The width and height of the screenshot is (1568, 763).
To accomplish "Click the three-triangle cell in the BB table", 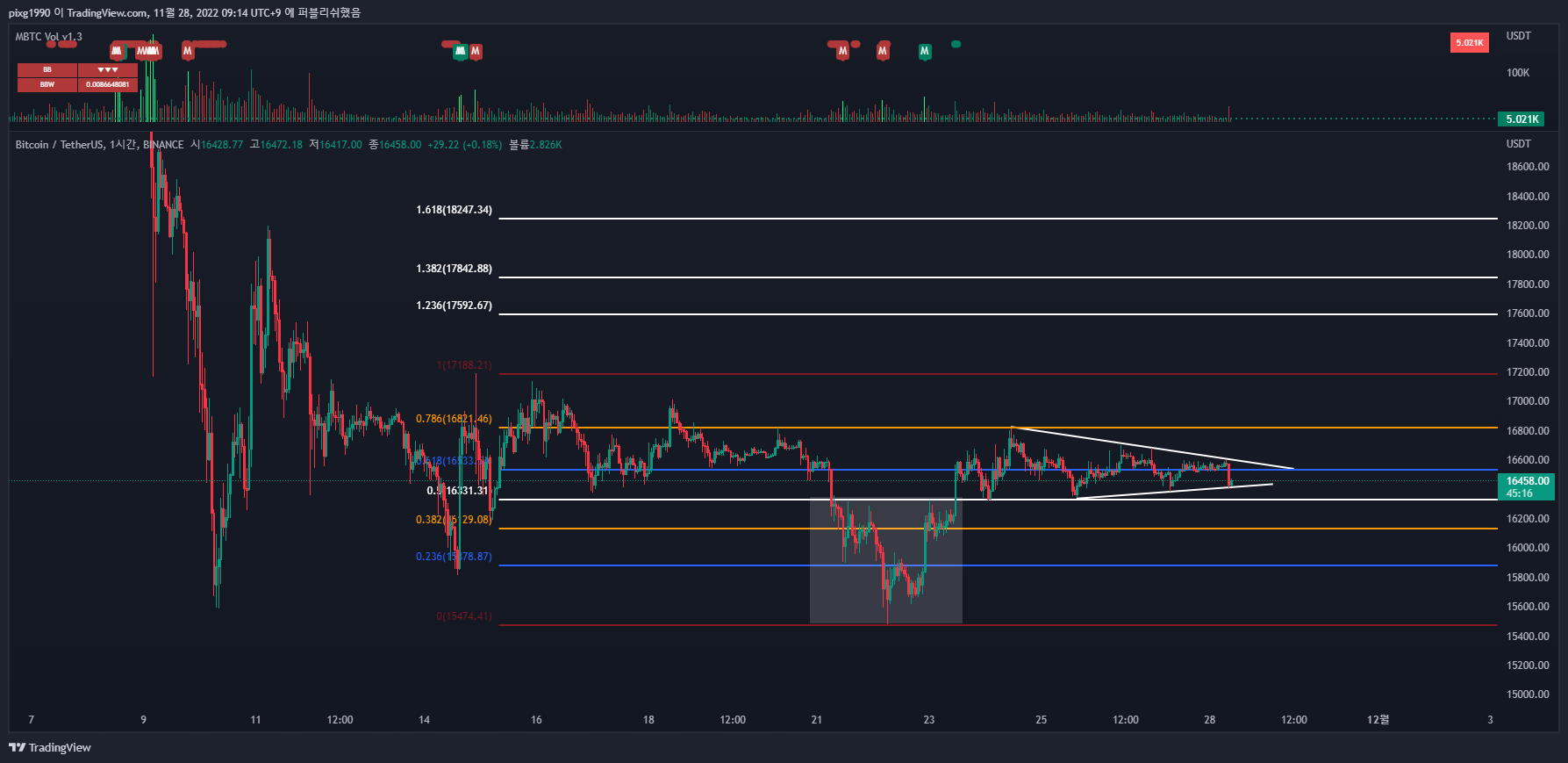I will (x=108, y=69).
